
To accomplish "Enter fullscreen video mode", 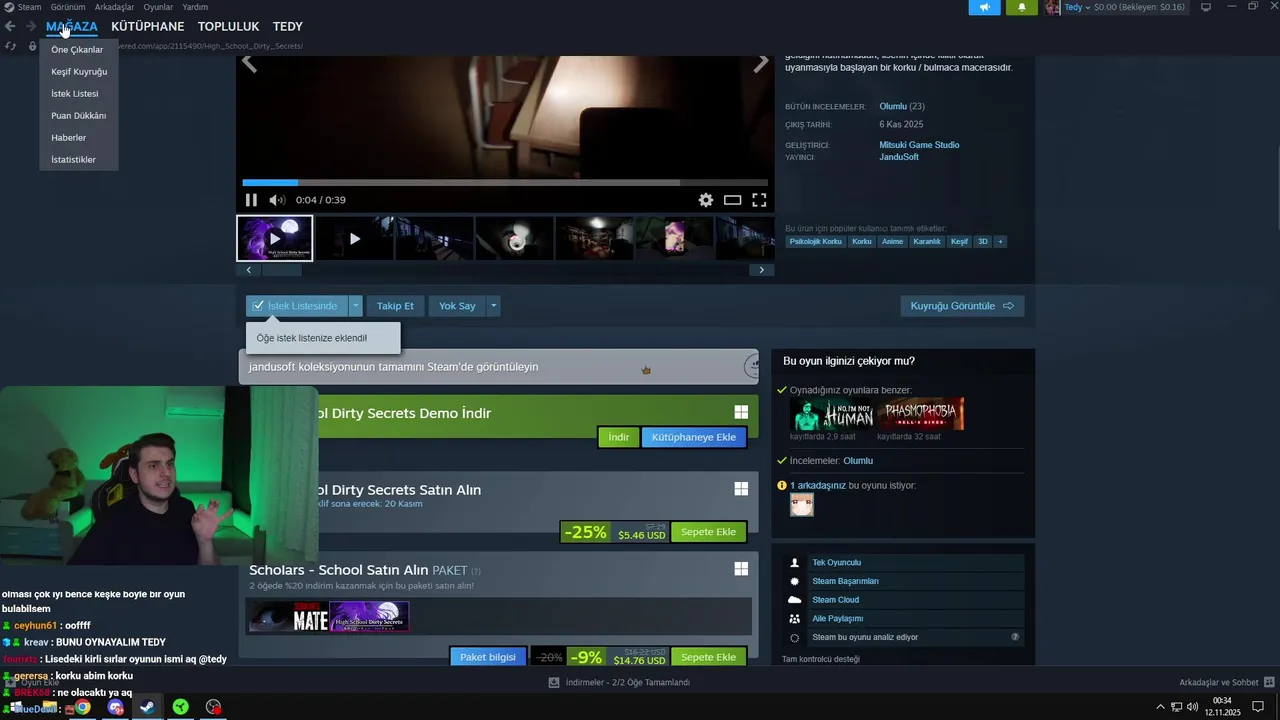I will pyautogui.click(x=759, y=200).
